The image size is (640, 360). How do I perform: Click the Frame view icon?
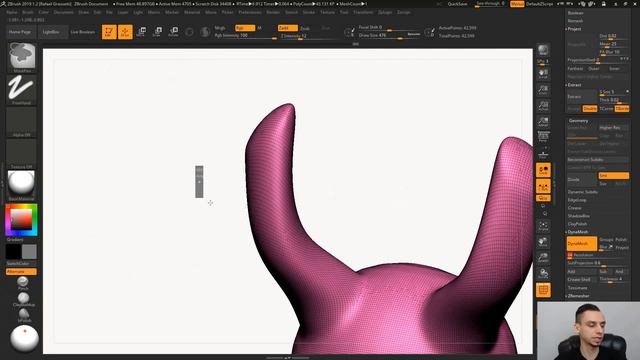pyautogui.click(x=543, y=226)
